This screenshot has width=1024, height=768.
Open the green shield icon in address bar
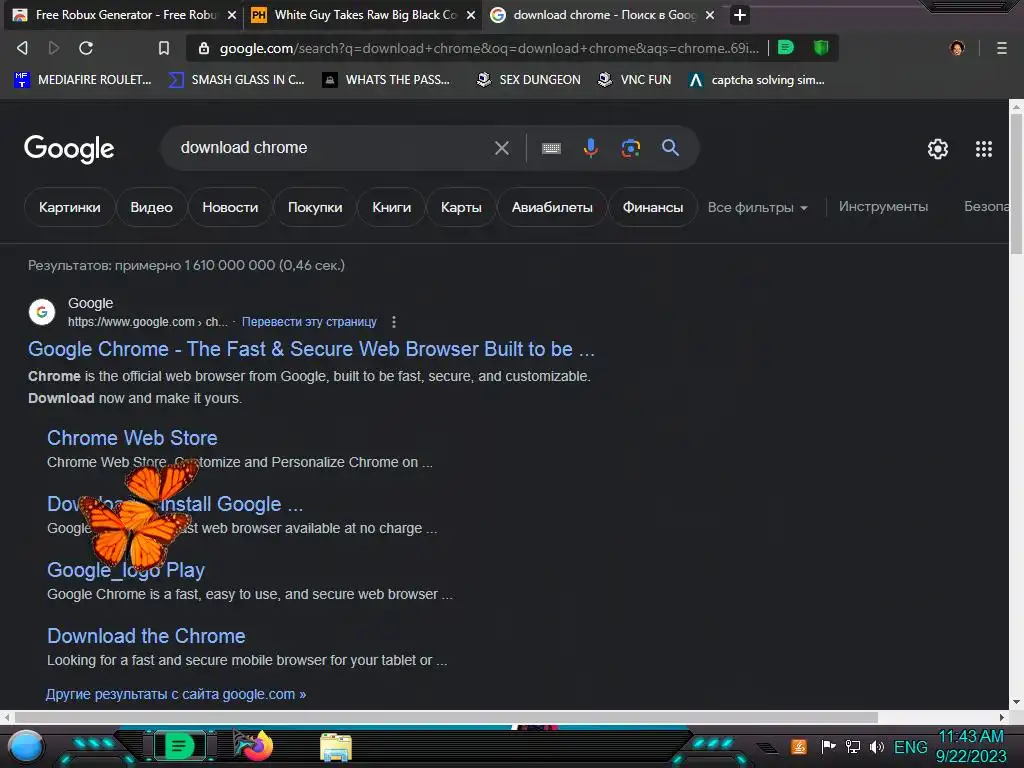pos(821,47)
